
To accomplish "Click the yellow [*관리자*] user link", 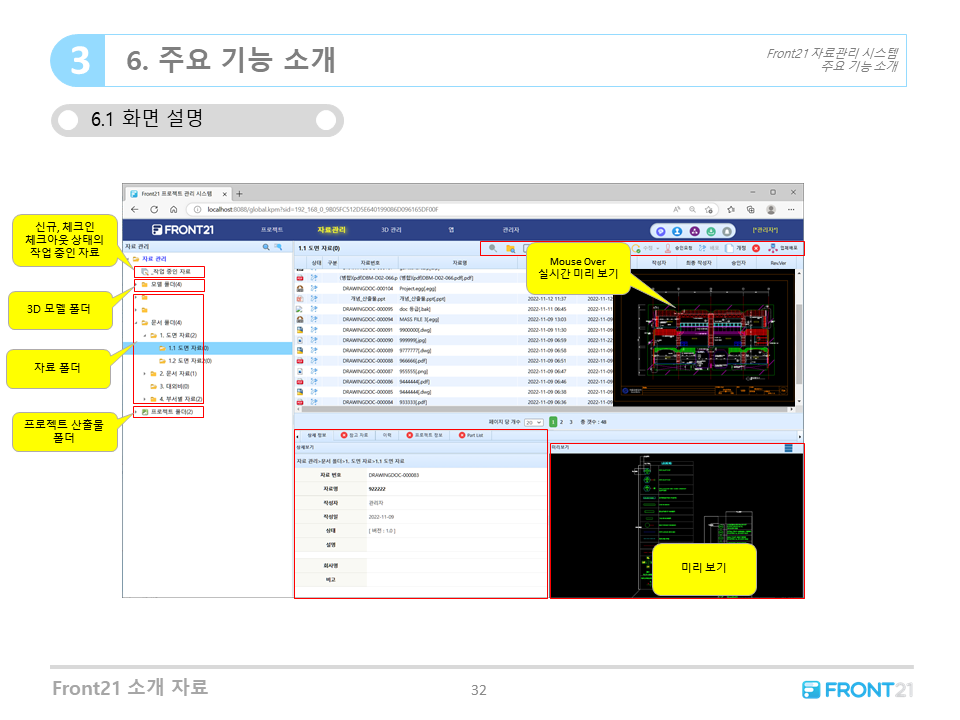I will point(765,230).
